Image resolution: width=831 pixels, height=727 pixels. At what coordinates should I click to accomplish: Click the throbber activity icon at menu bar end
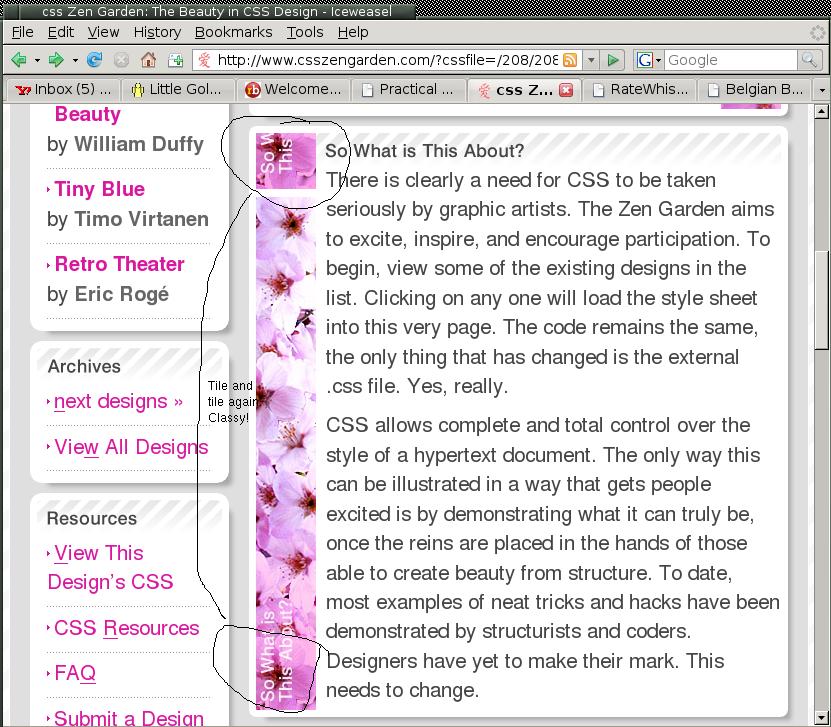818,33
